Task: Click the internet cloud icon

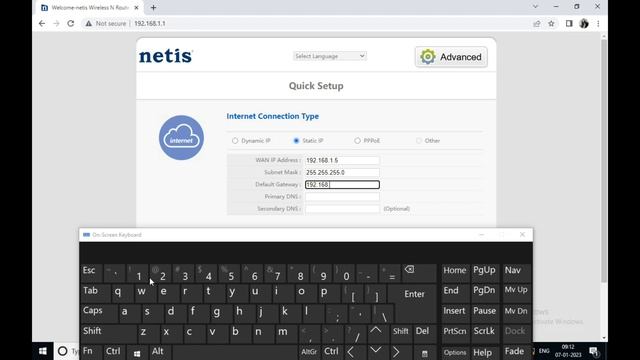Action: pyautogui.click(x=181, y=138)
